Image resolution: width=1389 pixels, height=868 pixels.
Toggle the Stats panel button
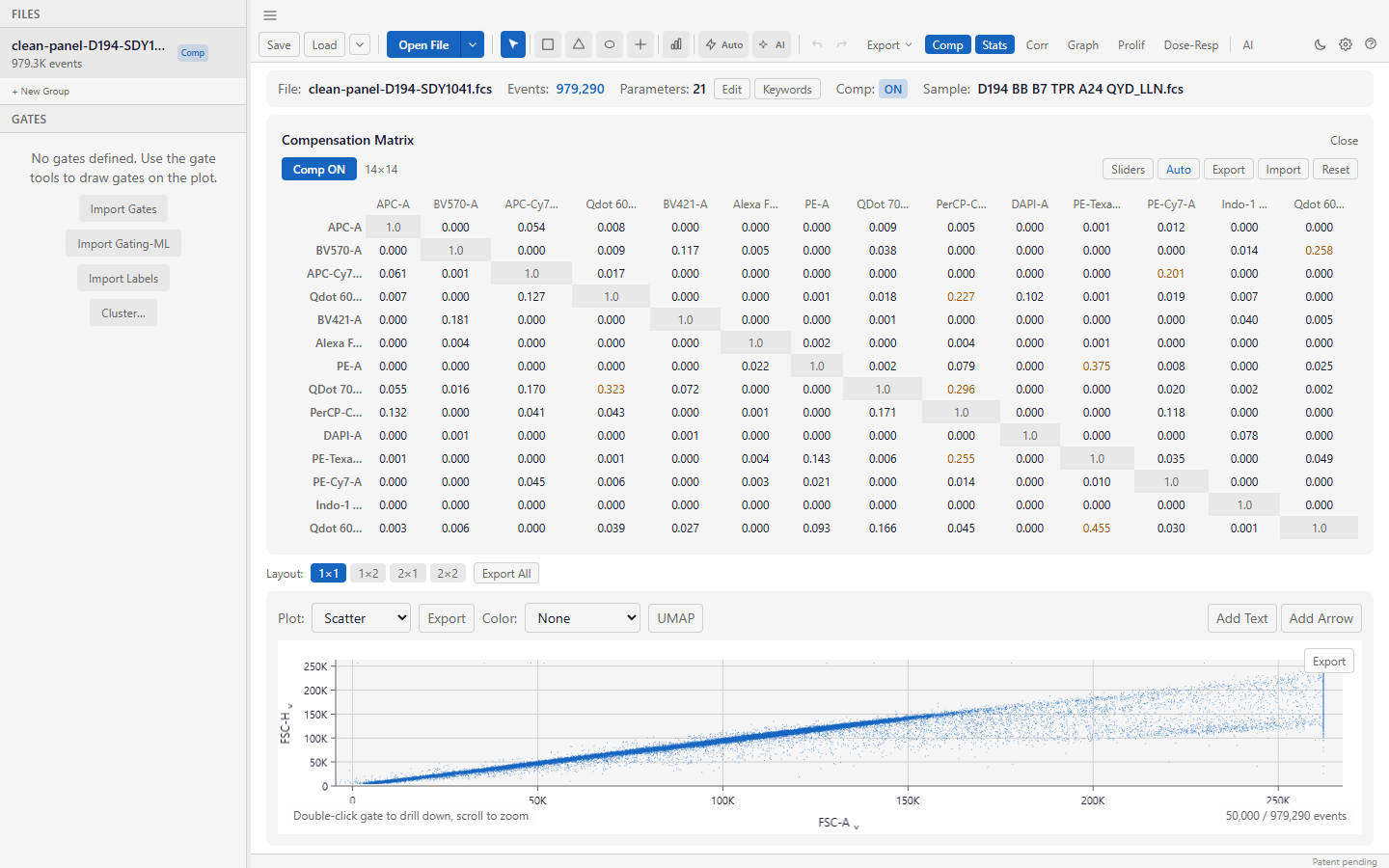[994, 44]
